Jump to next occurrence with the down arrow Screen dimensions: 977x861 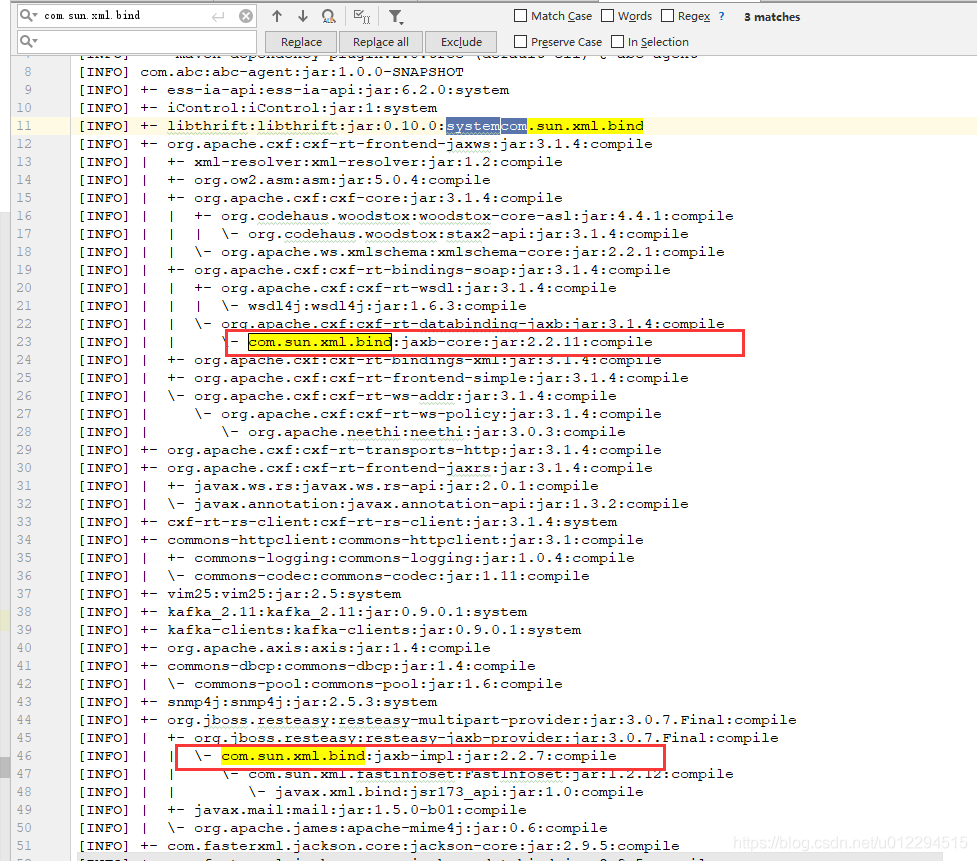[305, 15]
